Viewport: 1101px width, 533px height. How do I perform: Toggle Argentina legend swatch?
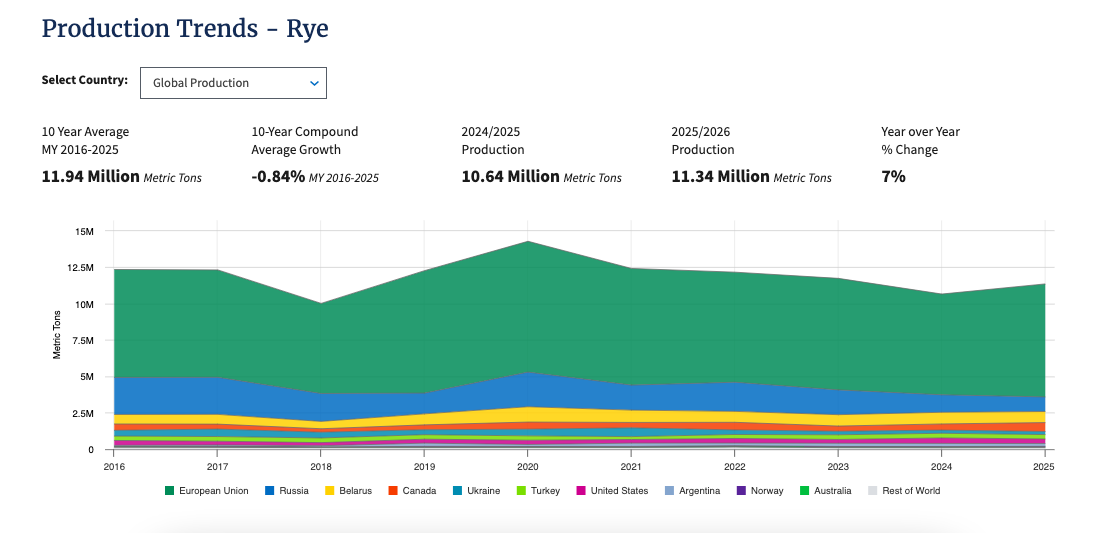[x=669, y=491]
